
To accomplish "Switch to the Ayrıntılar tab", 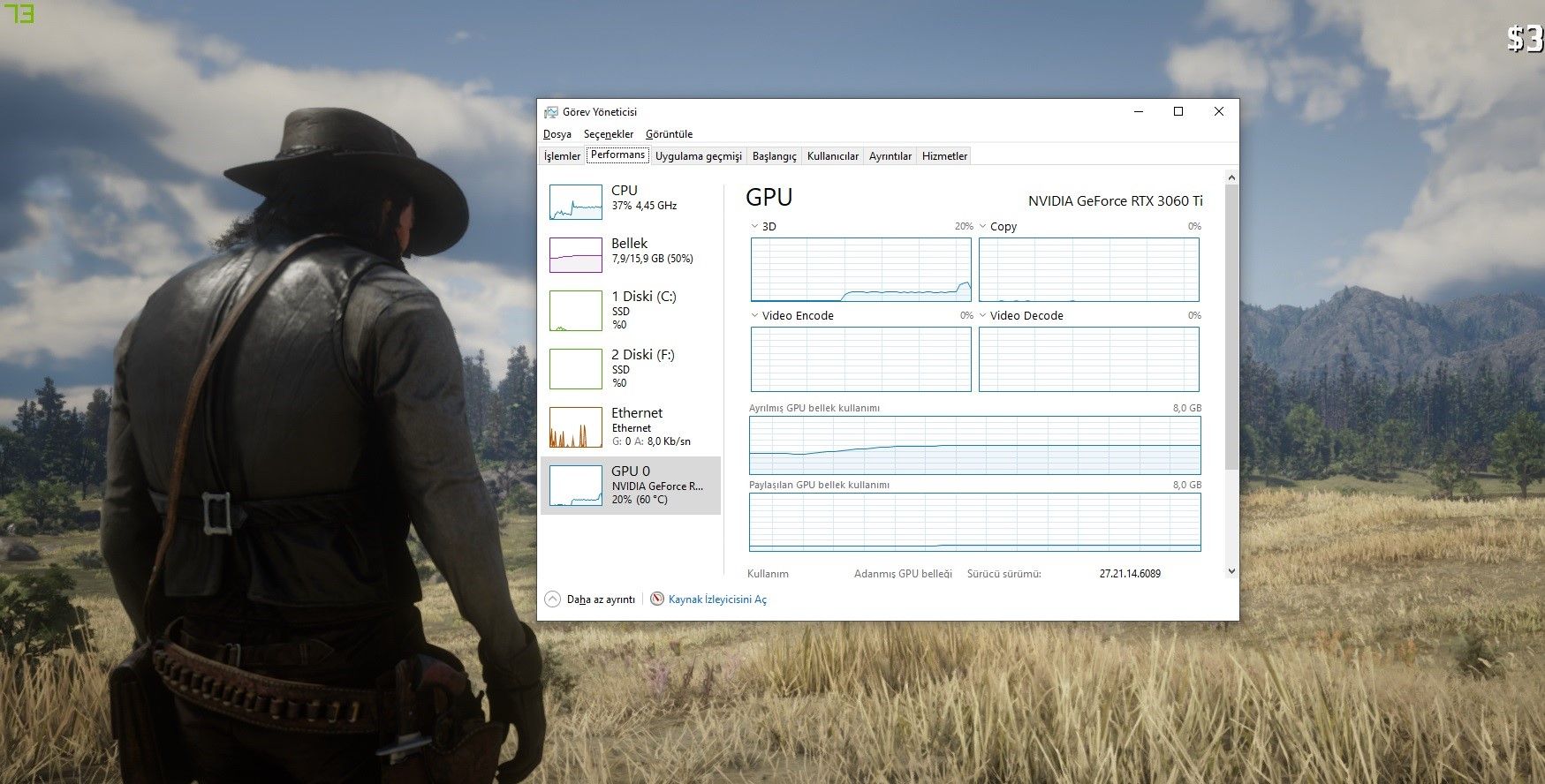I will [890, 156].
